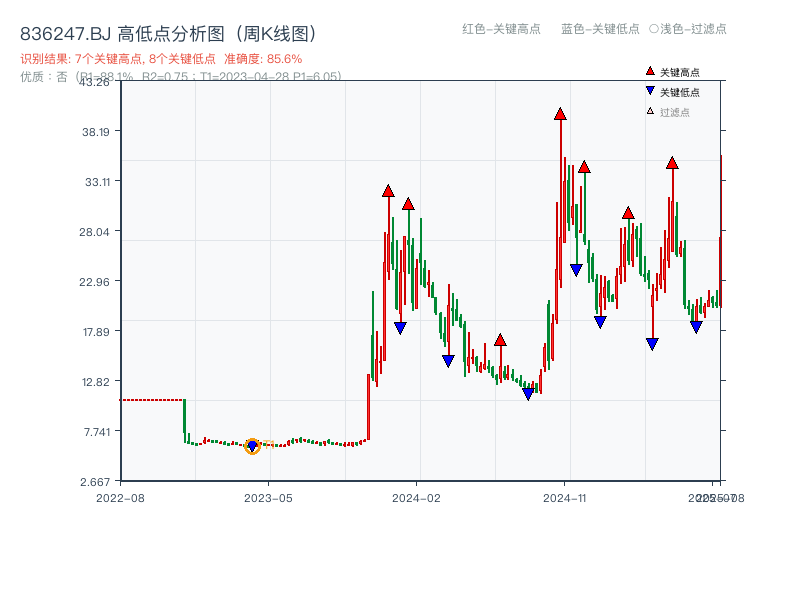Click the small red key-high marker near the 17 level
800x600 pixels.
point(500,339)
